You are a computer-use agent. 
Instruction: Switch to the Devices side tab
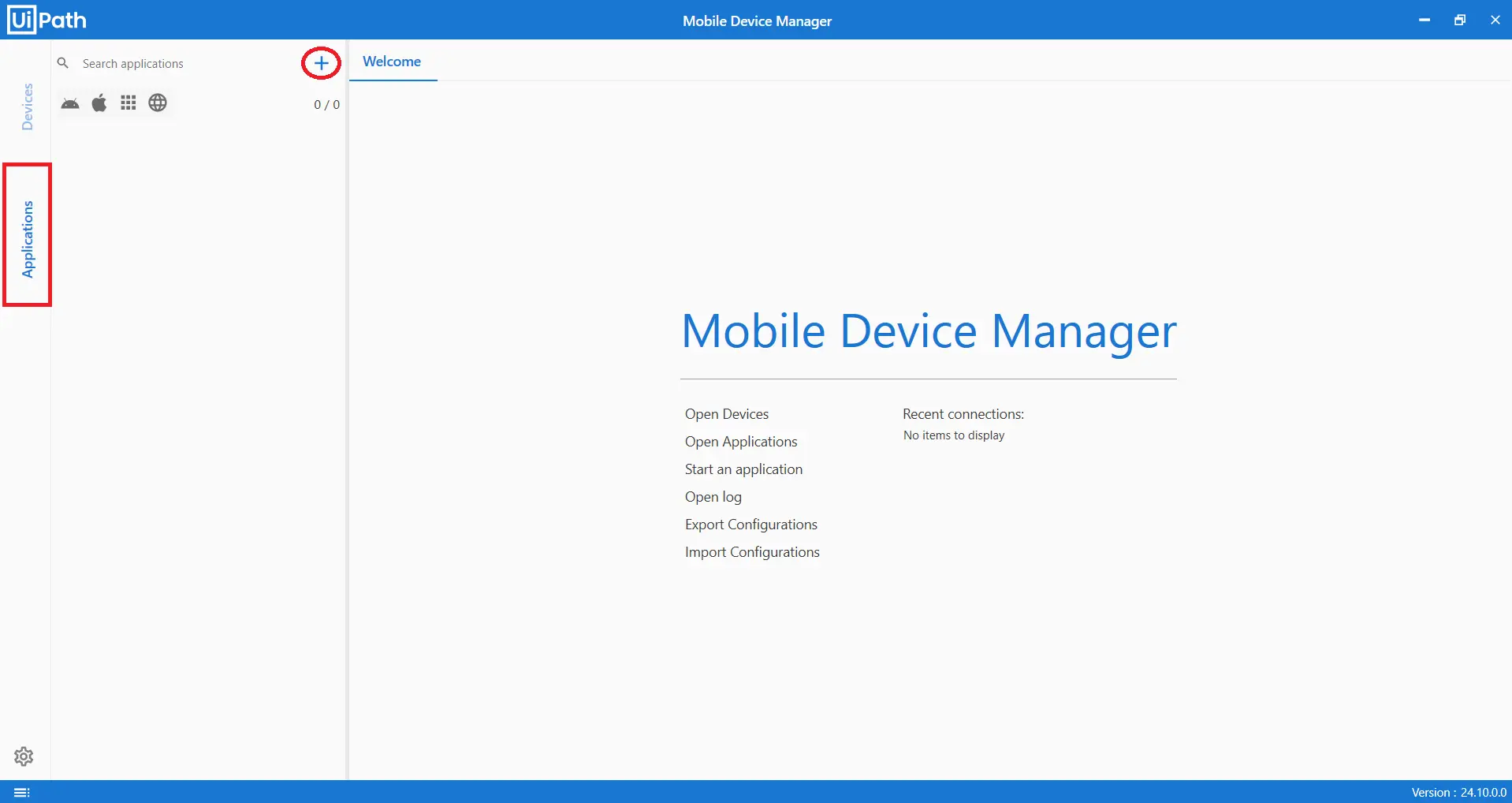coord(28,106)
